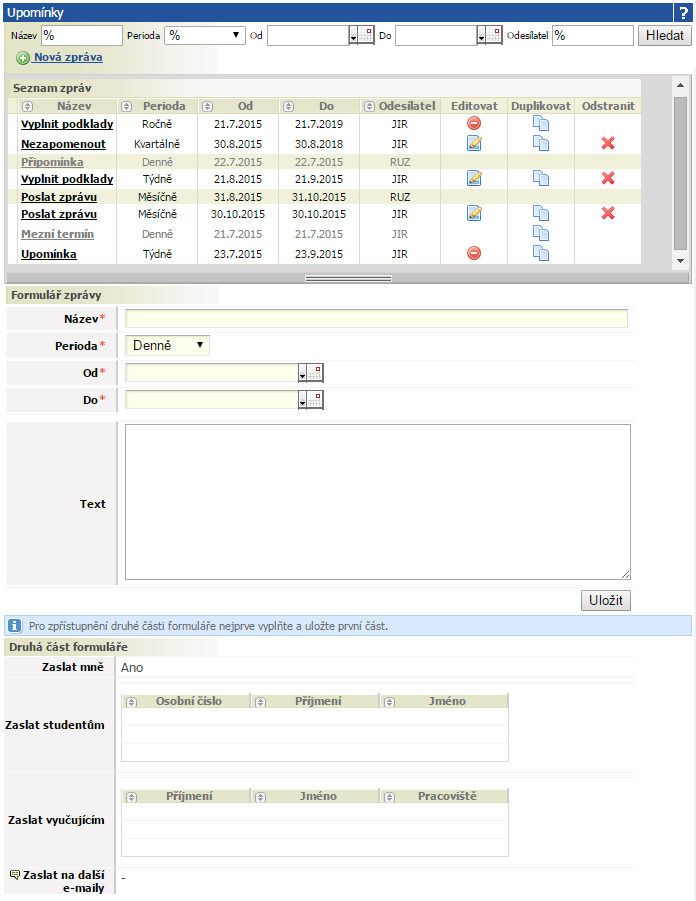Open the calendar icon beside form Do field
Screen dimensions: 696x901
tap(315, 400)
